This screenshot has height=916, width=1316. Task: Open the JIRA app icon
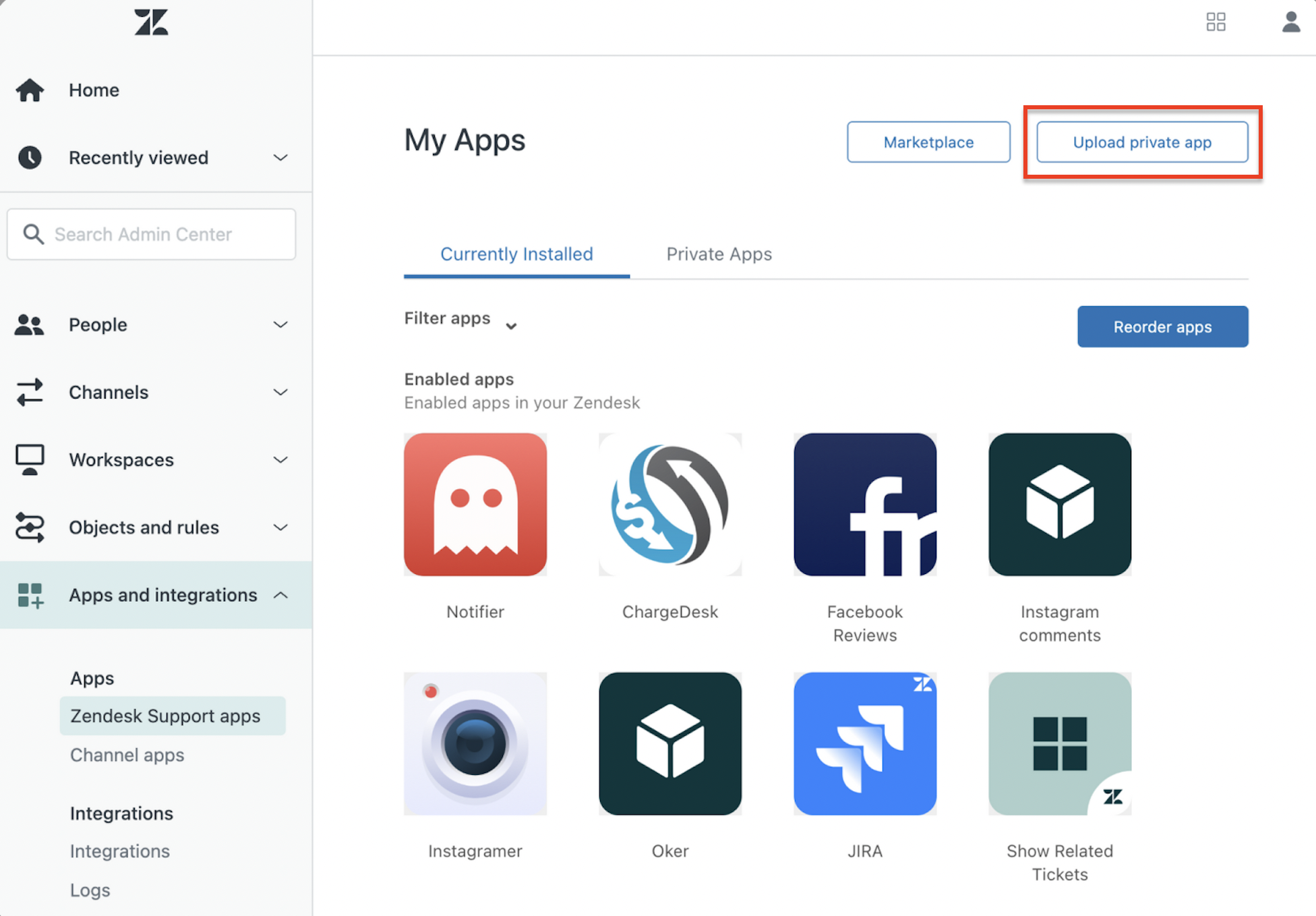point(865,743)
